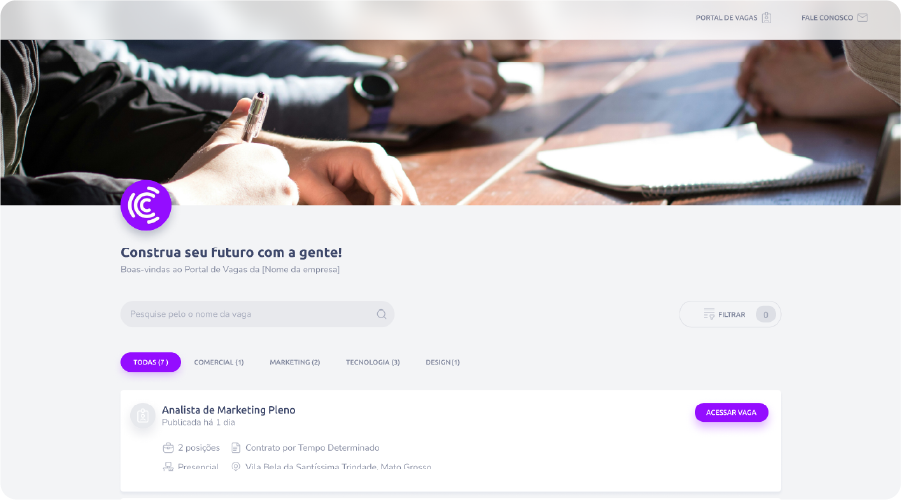
Task: Open the Tecnologia (3) tab
Action: (373, 362)
